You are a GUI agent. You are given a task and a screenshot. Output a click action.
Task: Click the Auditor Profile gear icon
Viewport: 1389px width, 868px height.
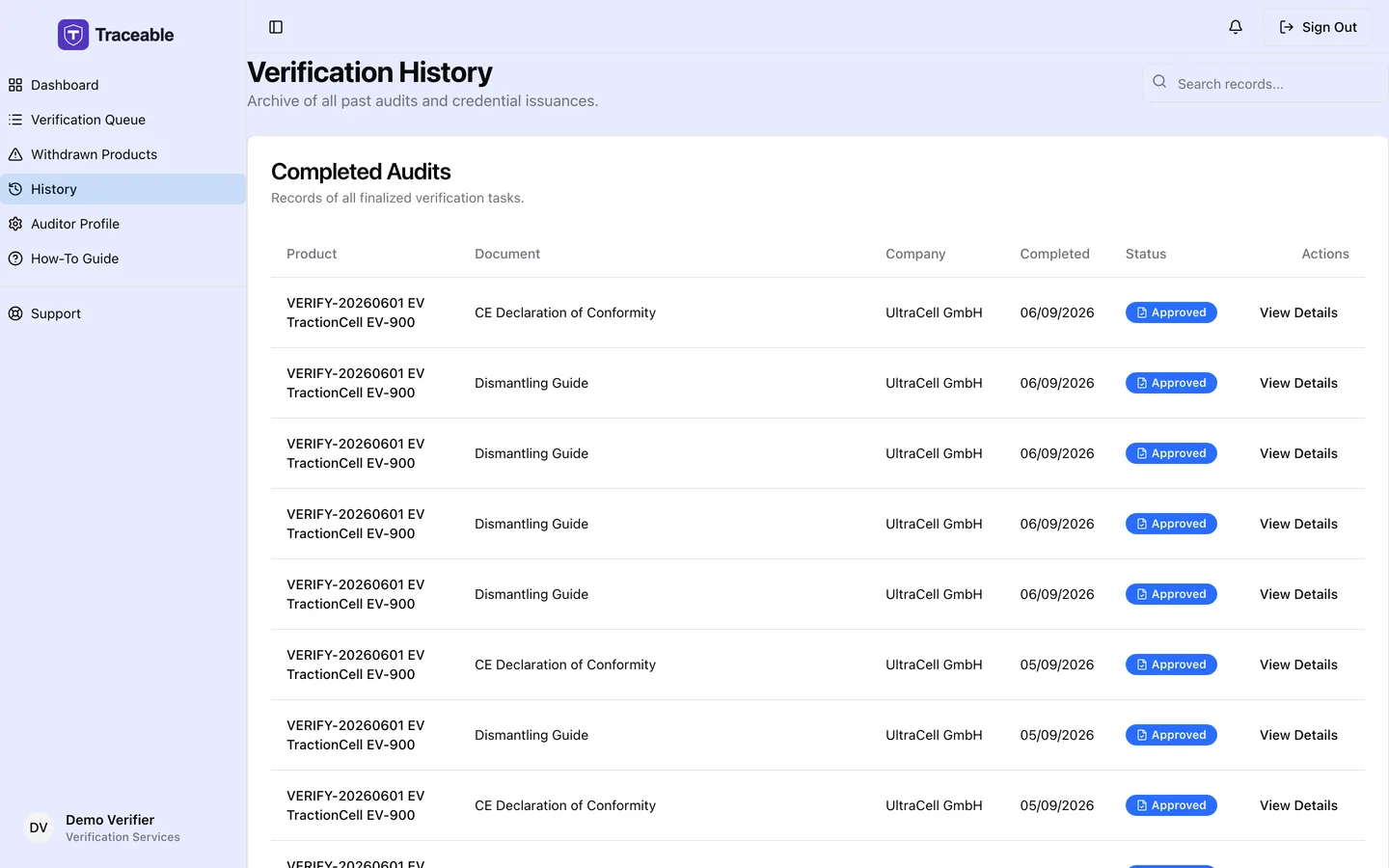[x=15, y=224]
